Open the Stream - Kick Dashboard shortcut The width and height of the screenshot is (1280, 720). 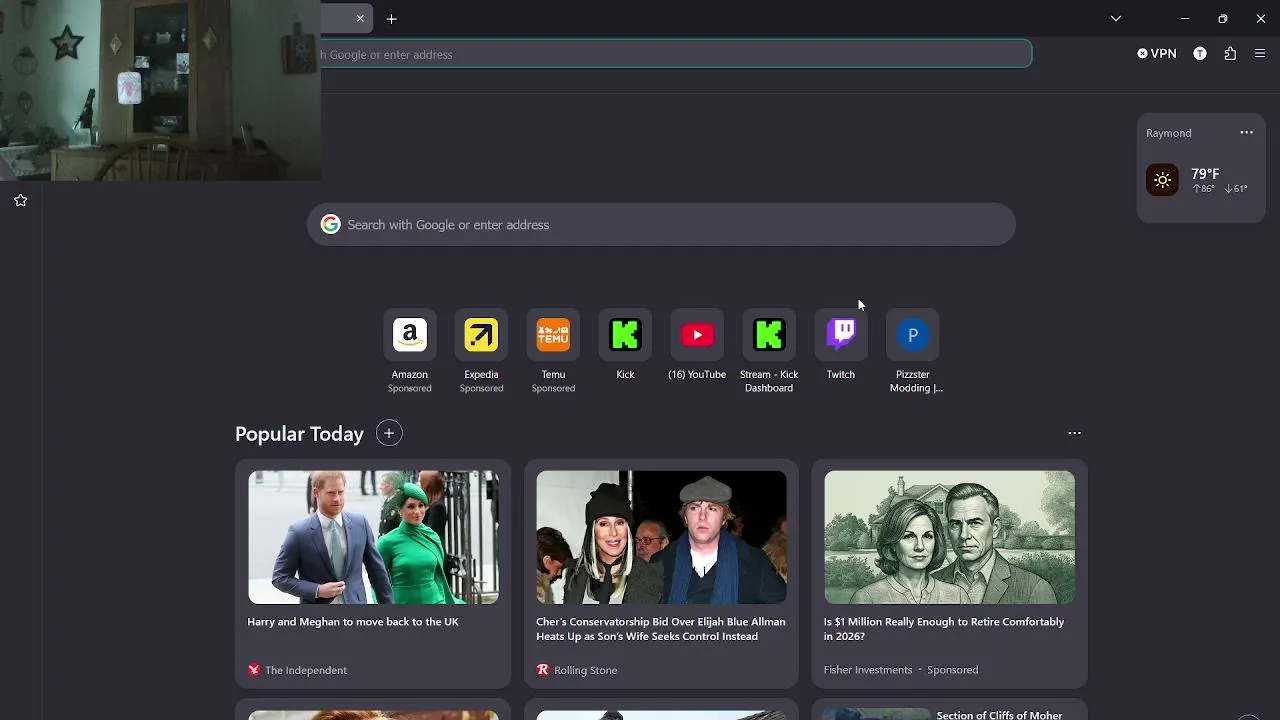(x=769, y=335)
